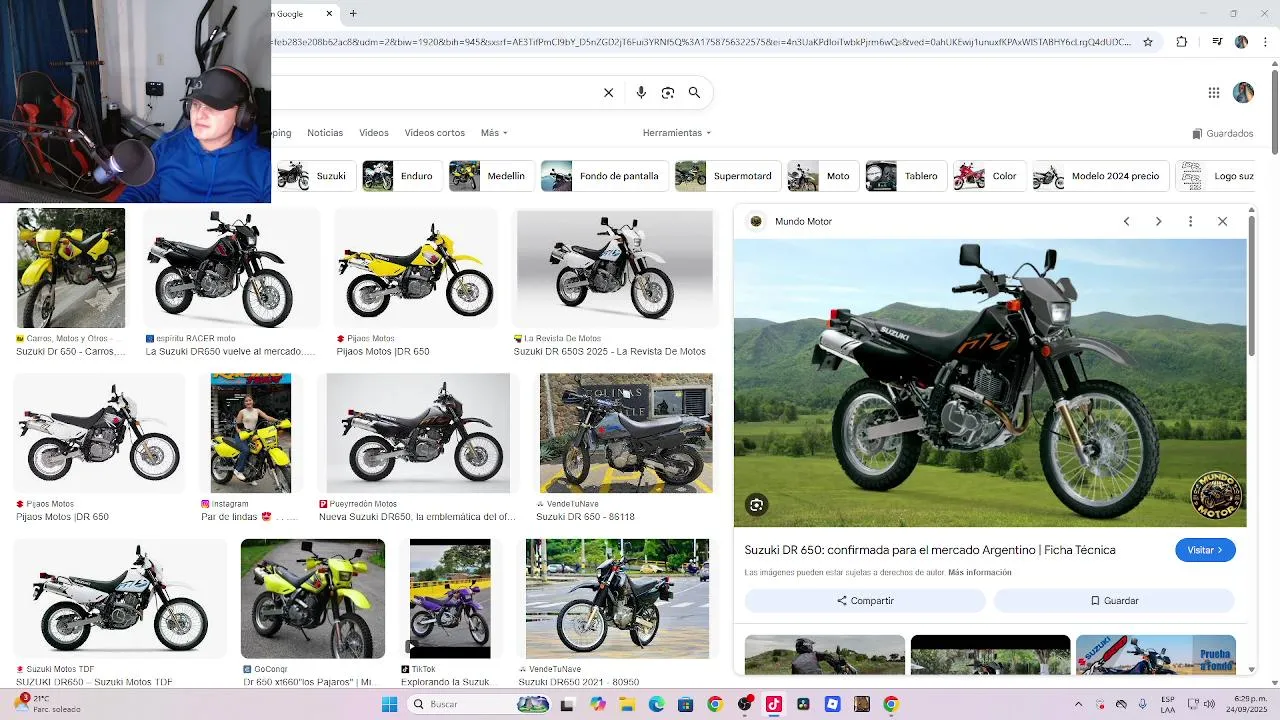Open the Guardados saved items link
This screenshot has width=1280, height=720.
pos(1223,133)
